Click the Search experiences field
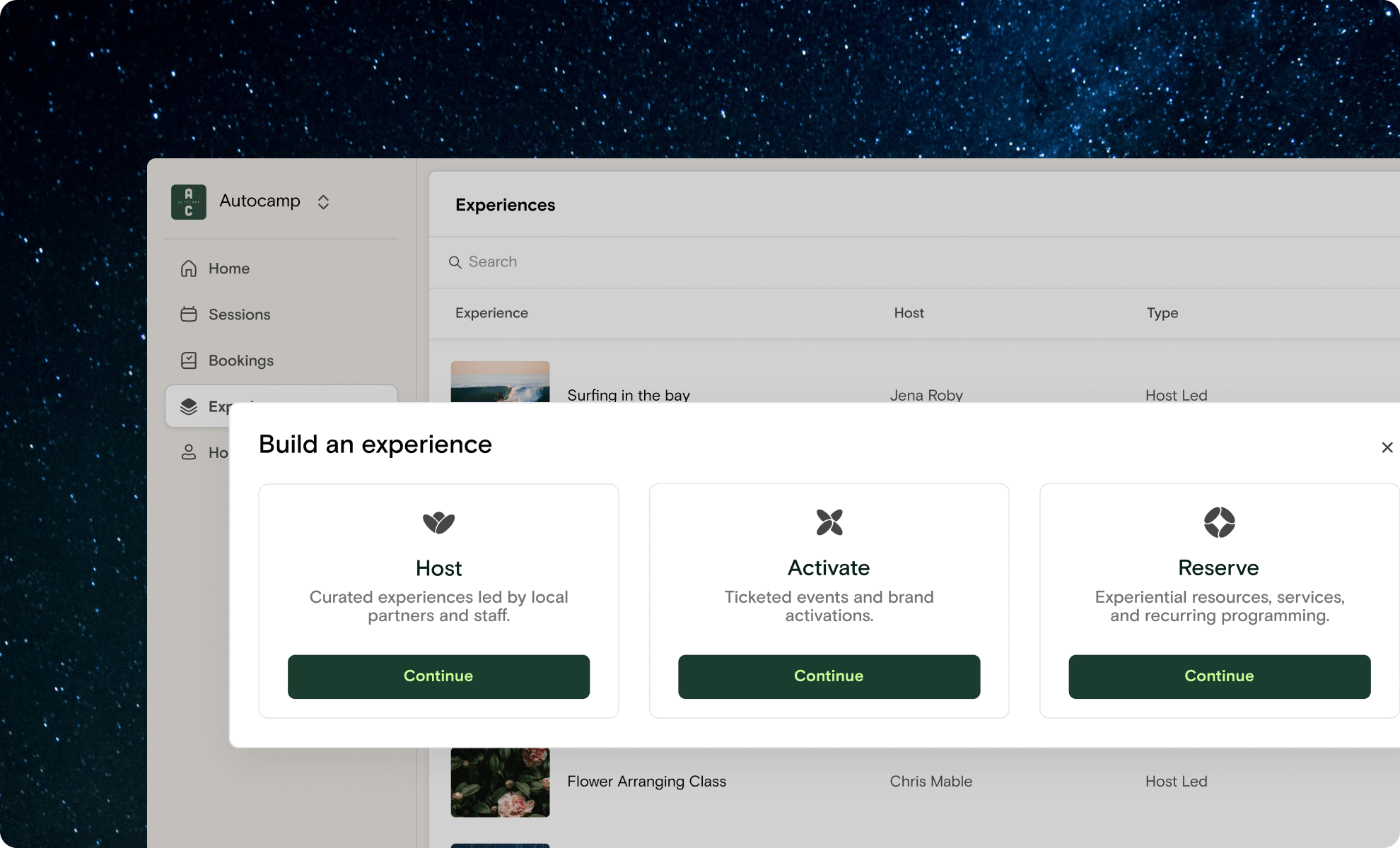 tap(636, 262)
